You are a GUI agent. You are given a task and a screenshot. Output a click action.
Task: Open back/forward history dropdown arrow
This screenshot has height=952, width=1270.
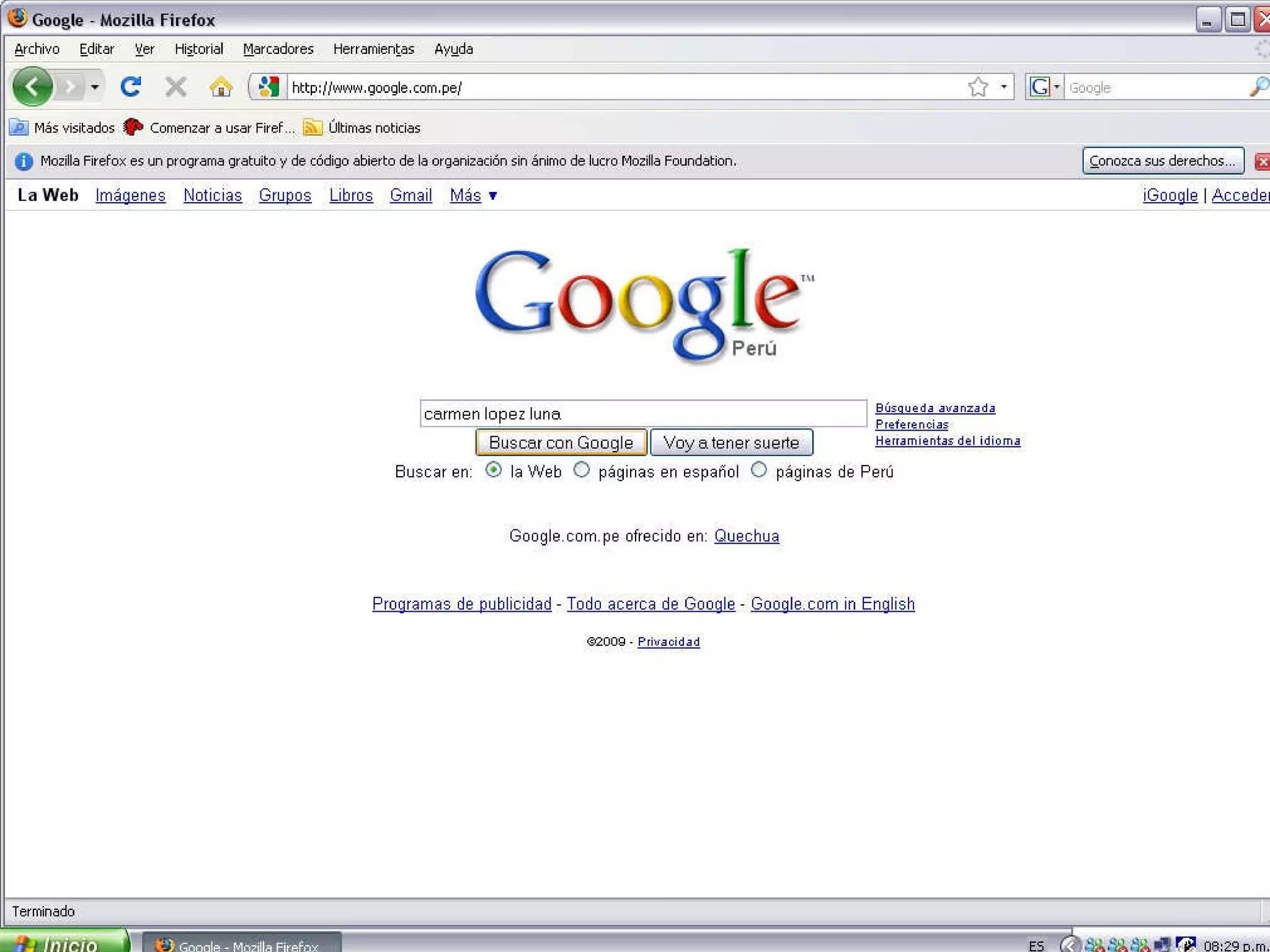click(x=95, y=87)
